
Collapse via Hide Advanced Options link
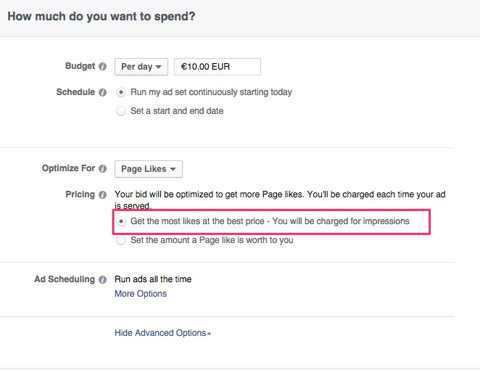[163, 333]
